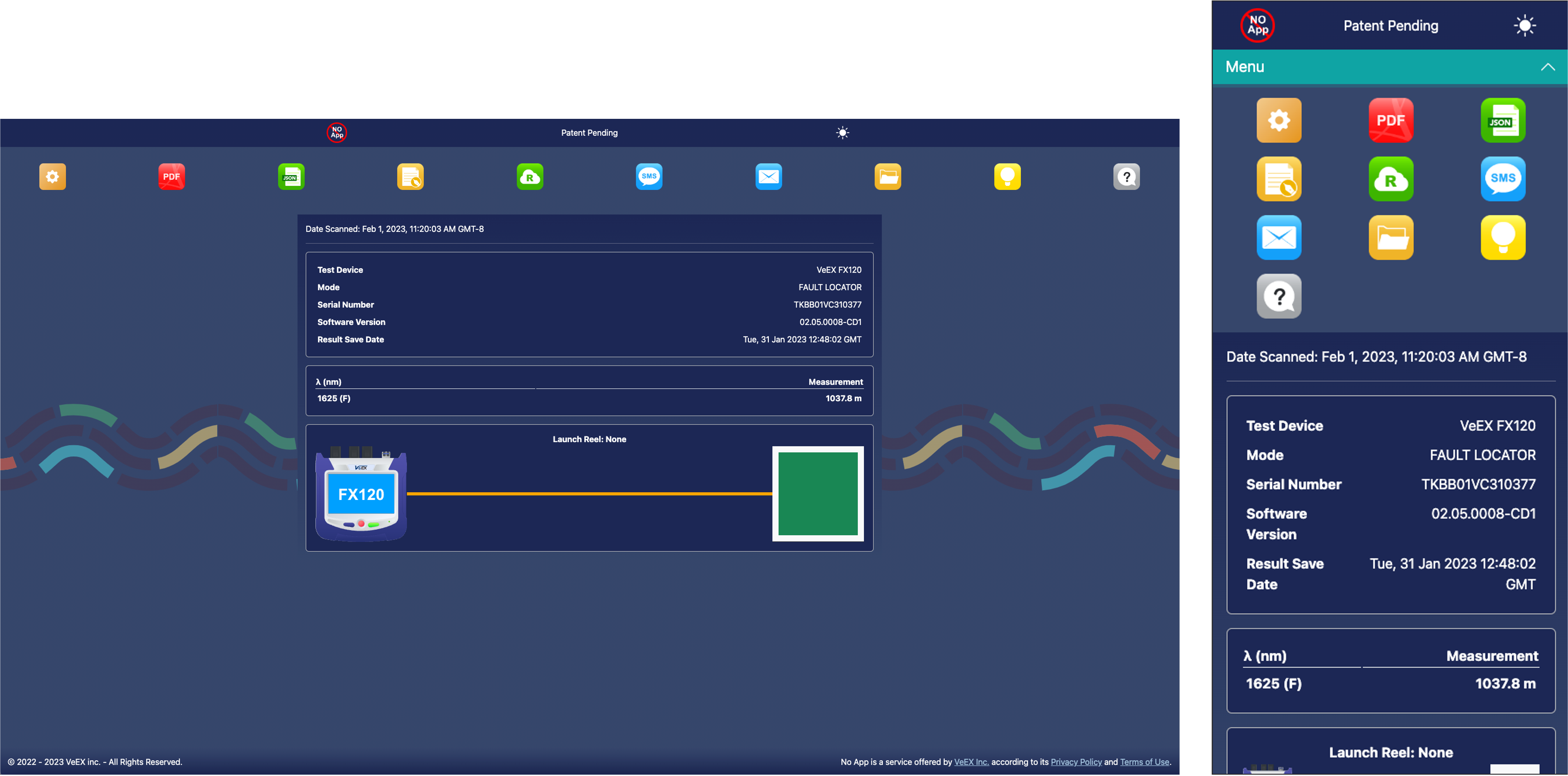Click 'VeEX FX120' value in mobile panel
The image size is (1568, 776).
[1497, 425]
